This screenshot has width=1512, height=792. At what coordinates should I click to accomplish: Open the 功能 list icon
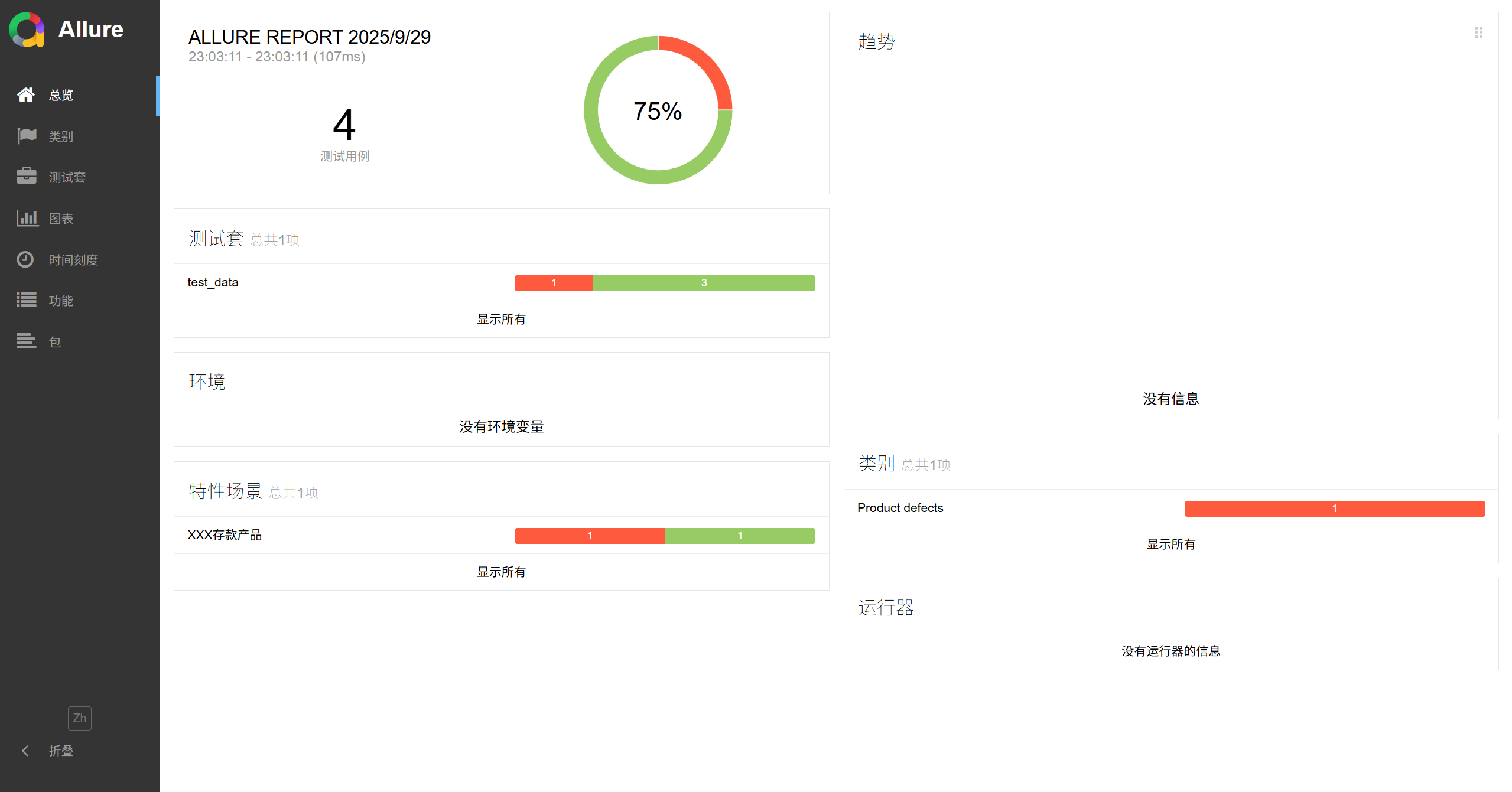[x=26, y=300]
